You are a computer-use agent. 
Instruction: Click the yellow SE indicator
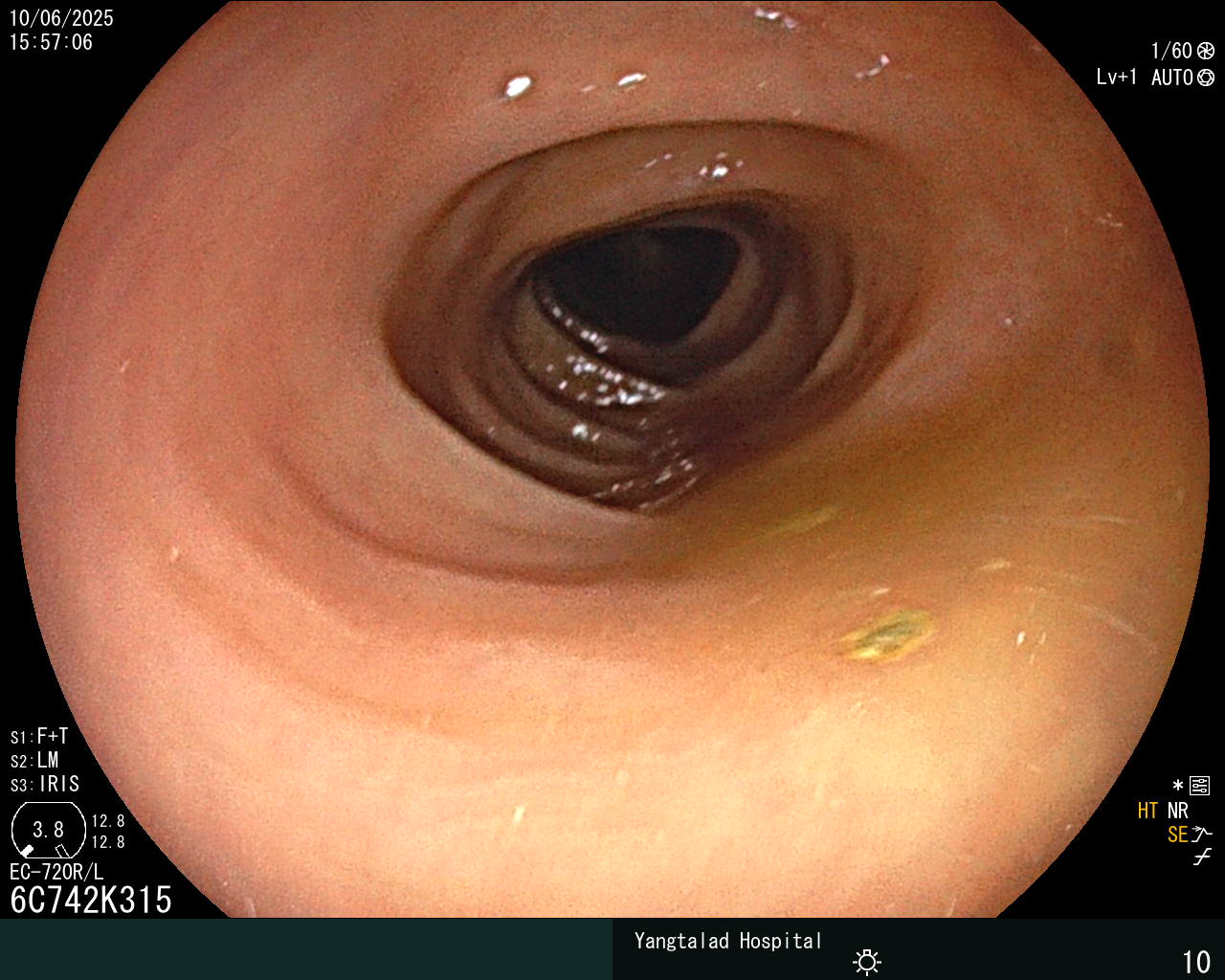coord(1177,835)
